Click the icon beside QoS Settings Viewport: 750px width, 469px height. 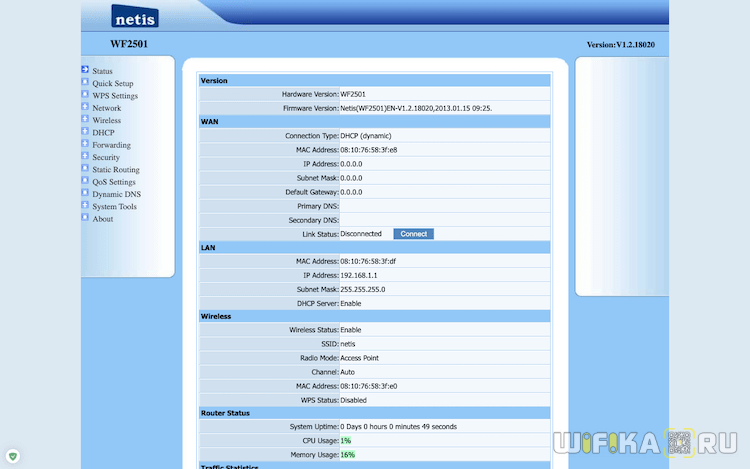[85, 180]
